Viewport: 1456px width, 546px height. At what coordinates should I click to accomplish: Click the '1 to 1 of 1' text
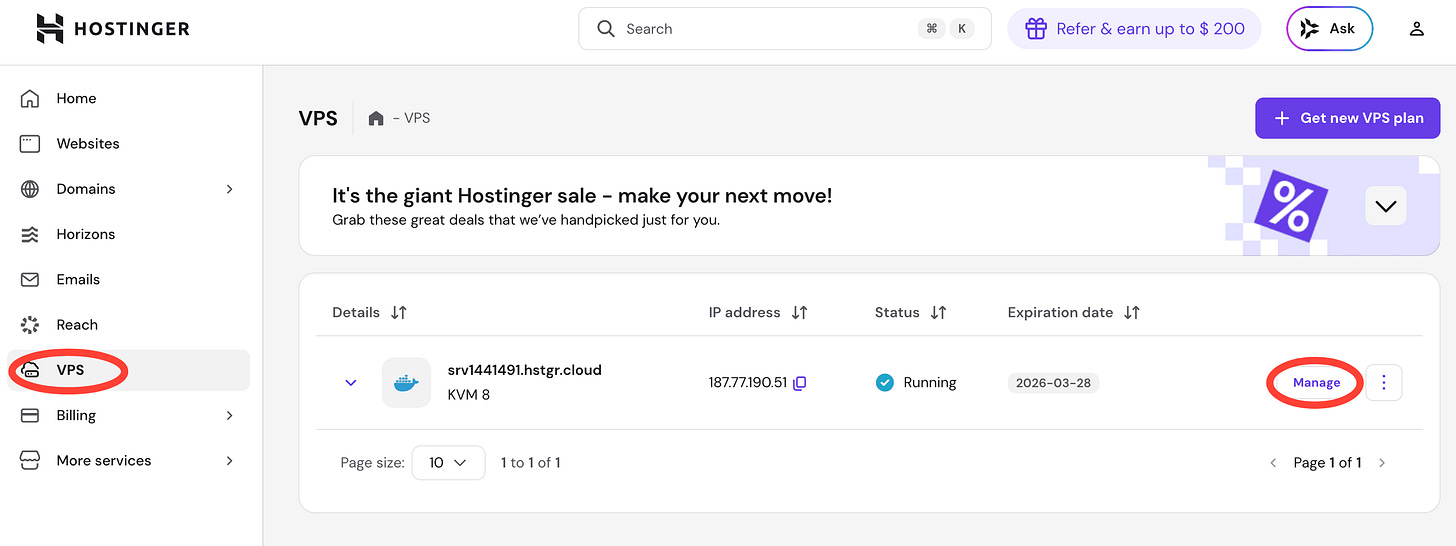coord(530,463)
